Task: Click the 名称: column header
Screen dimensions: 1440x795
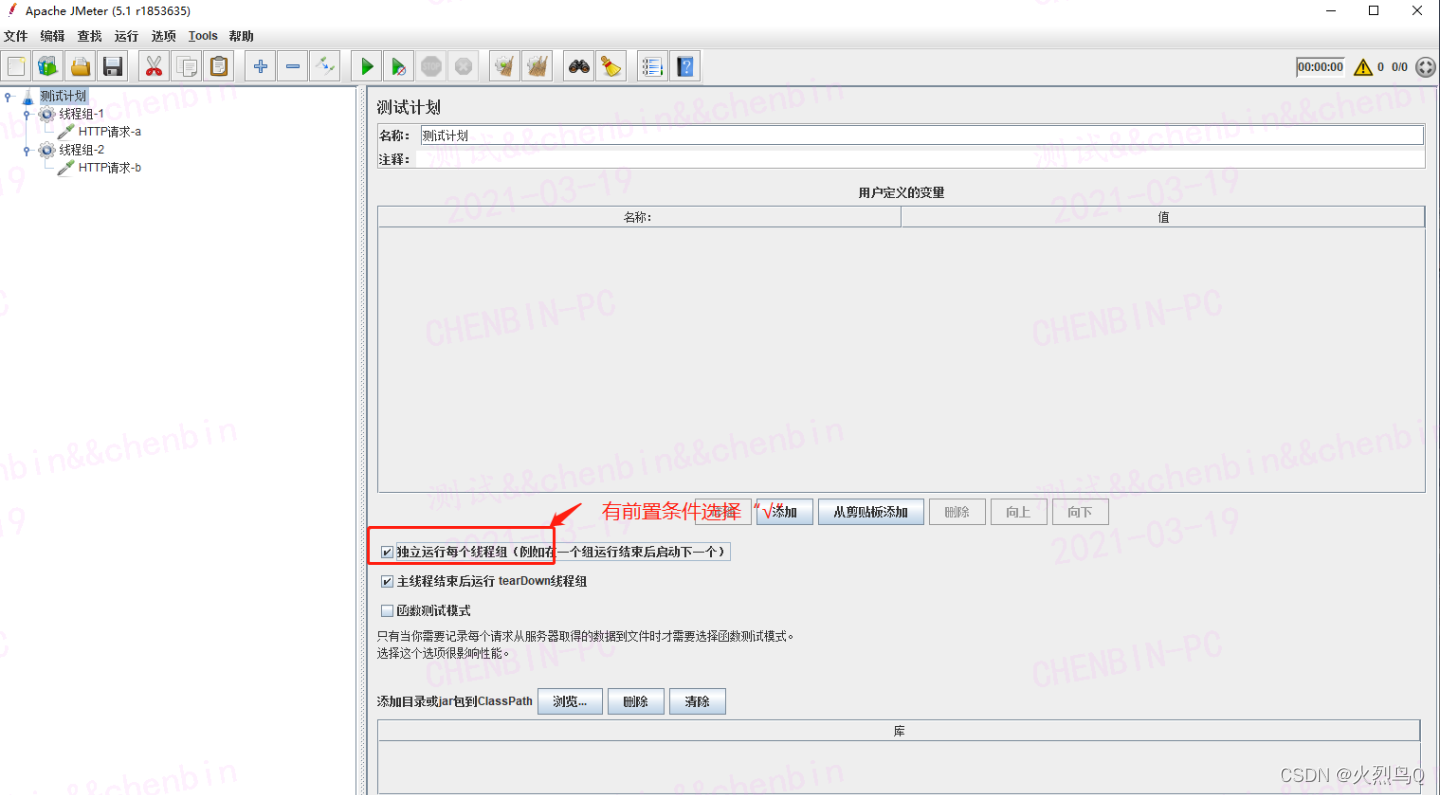Action: click(x=639, y=217)
